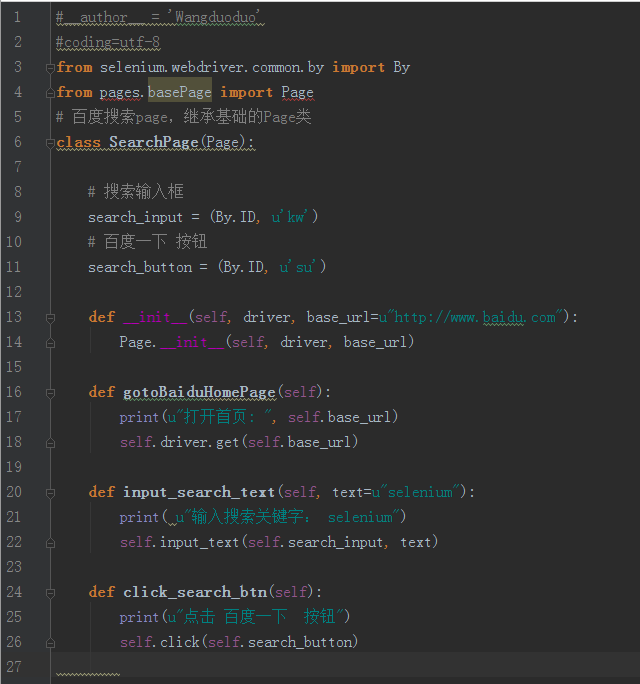Click the 点击 百度一下 string on line 25

(x=256, y=617)
